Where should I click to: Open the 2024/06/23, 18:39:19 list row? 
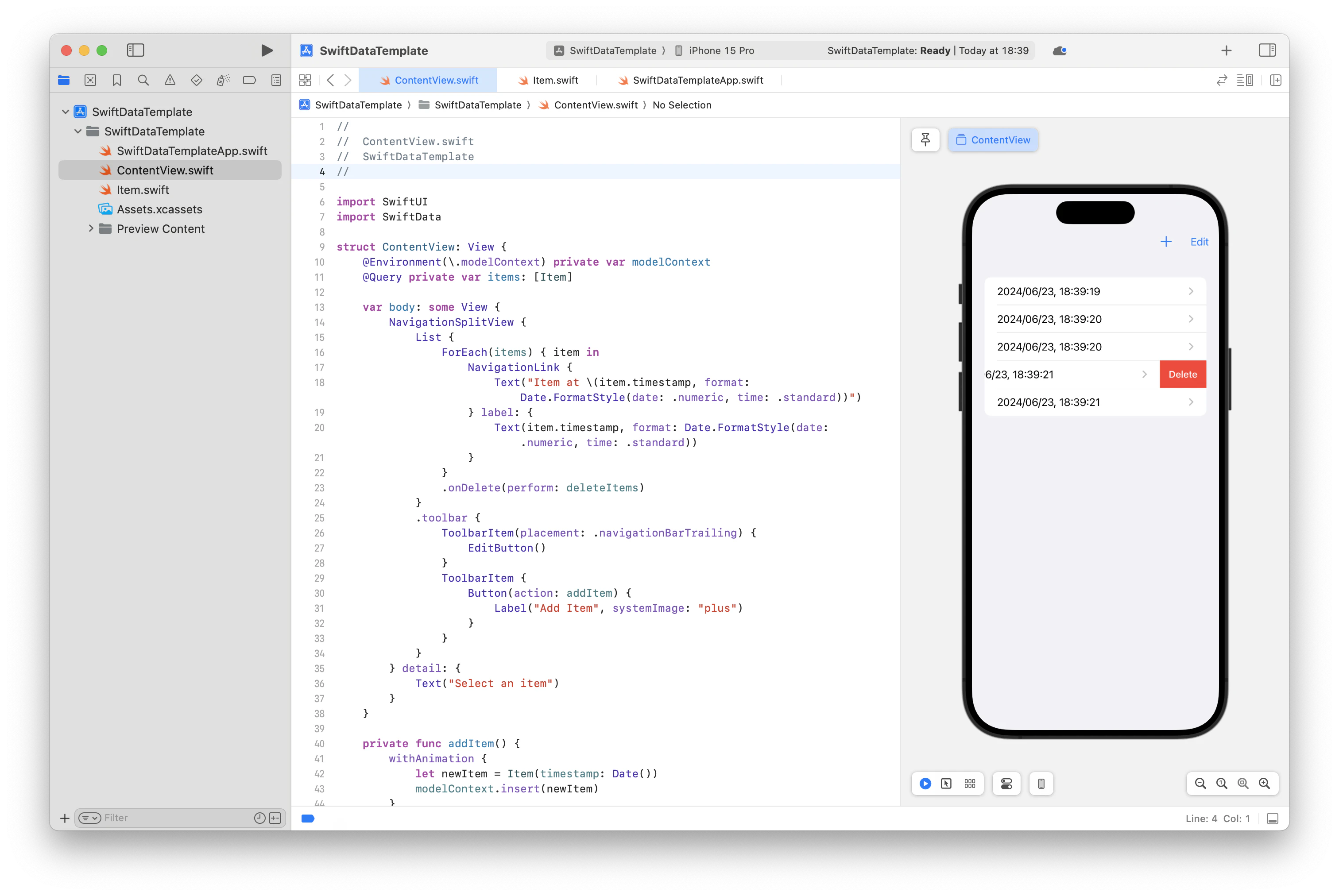click(1095, 291)
